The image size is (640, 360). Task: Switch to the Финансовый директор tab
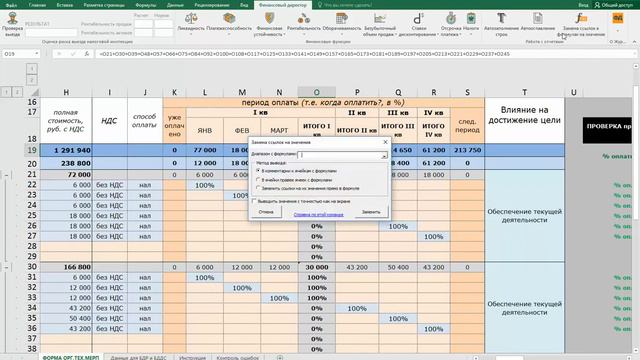point(283,5)
